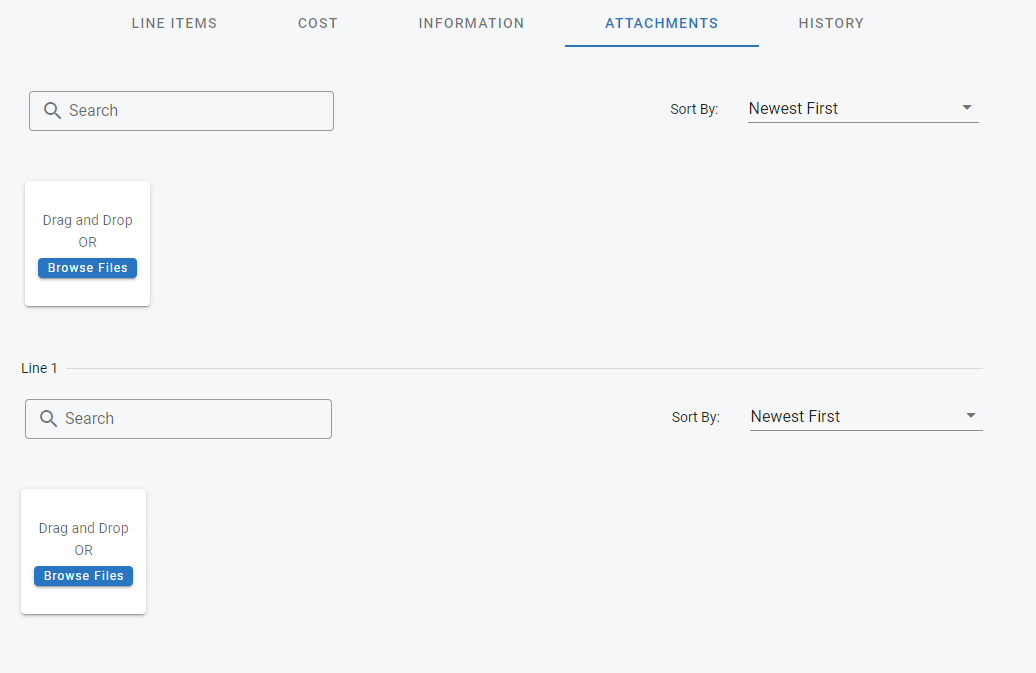Screen dimensions: 1036x673
Task: Click the magnifier icon in the top search box
Action: (53, 111)
